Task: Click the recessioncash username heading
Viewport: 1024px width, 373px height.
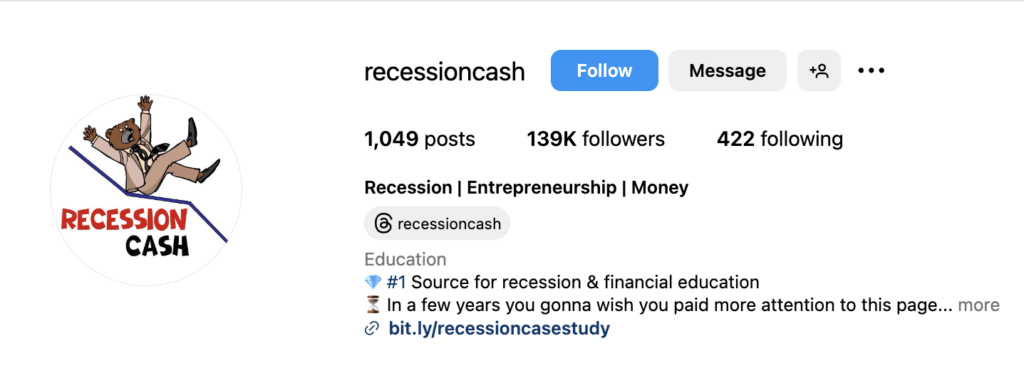Action: coord(444,71)
